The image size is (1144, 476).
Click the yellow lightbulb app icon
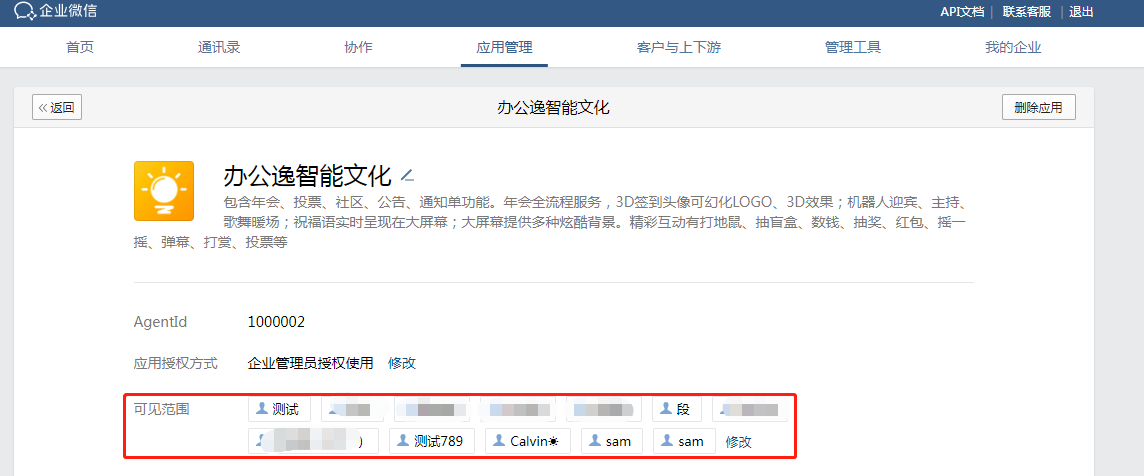pos(164,191)
